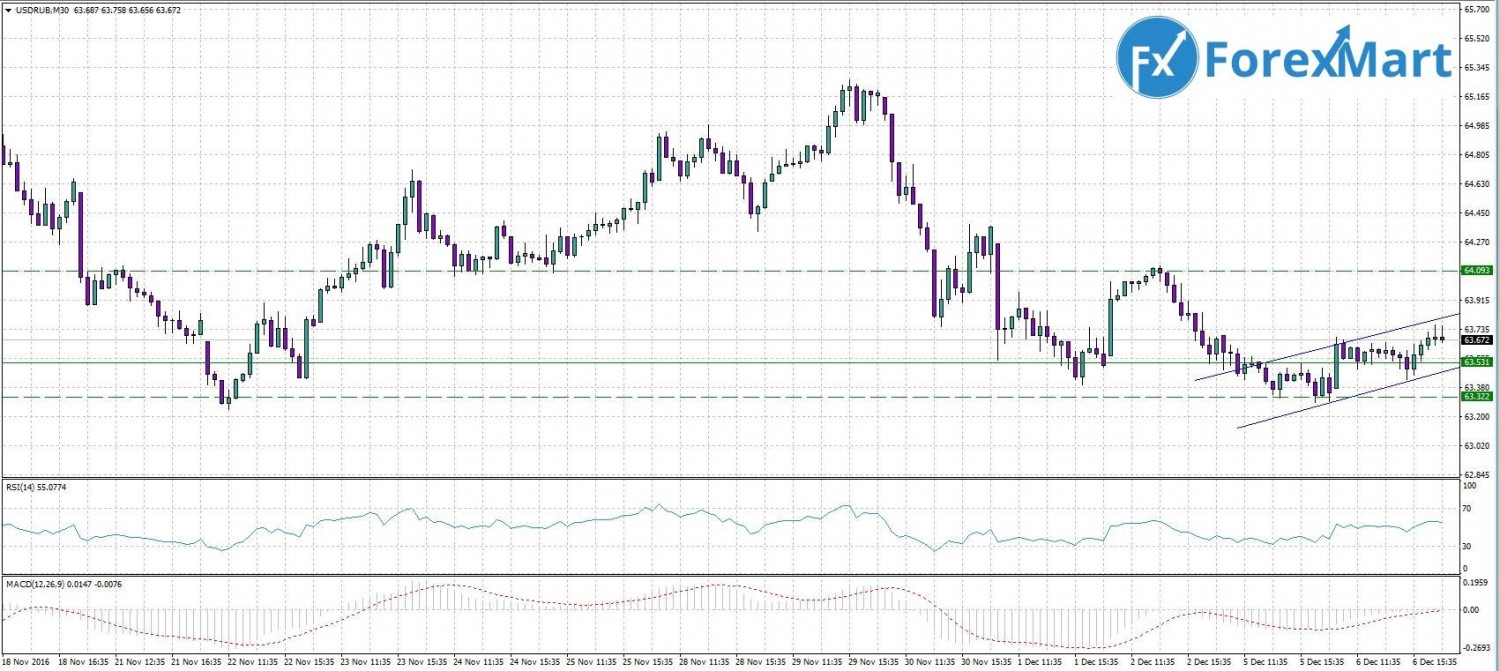Click the dropdown triangle beside USDRUB,M30
The height and width of the screenshot is (671, 1500).
click(x=8, y=10)
